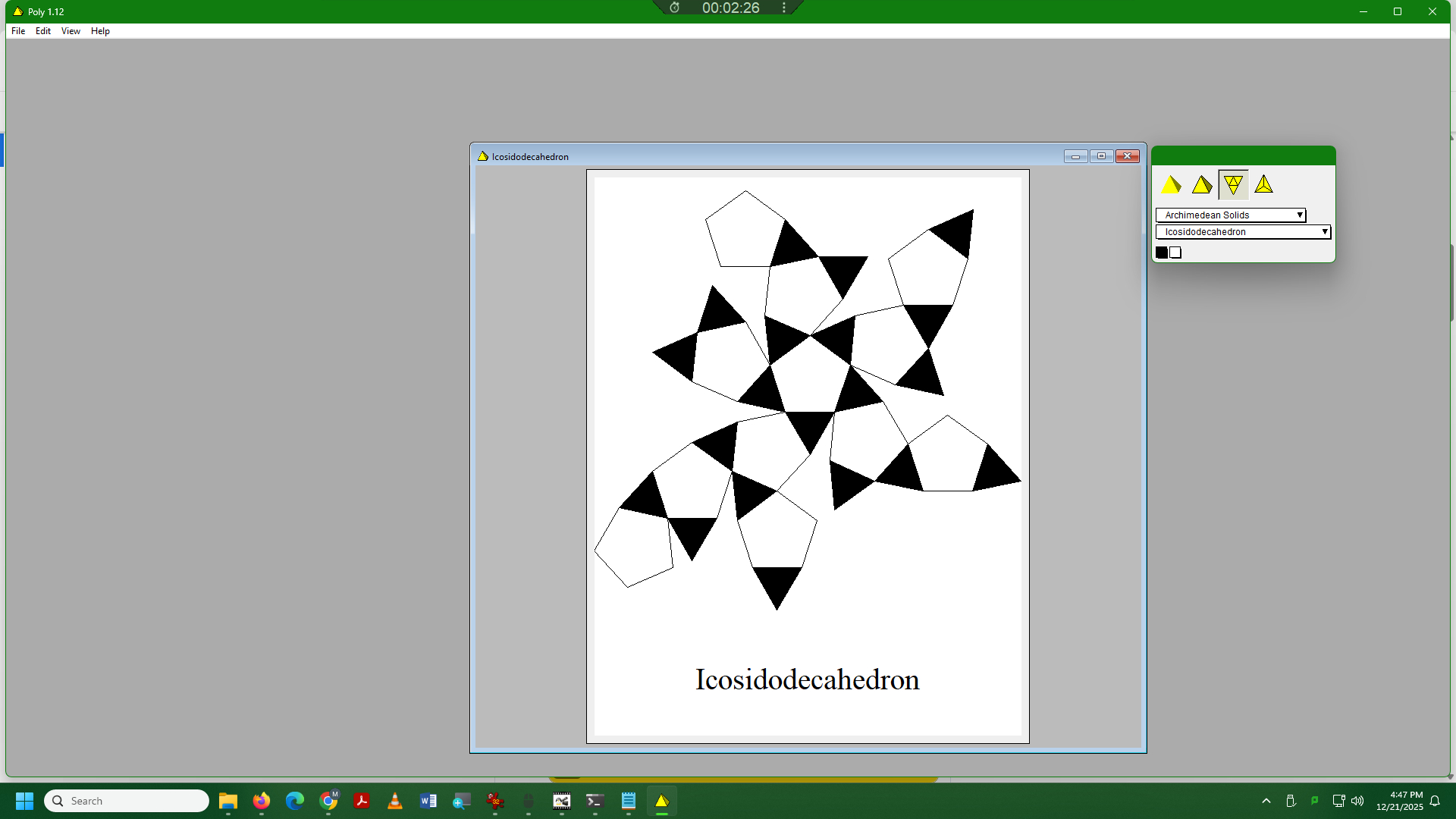Restore the Icosidodecahedron child window

pyautogui.click(x=1101, y=156)
